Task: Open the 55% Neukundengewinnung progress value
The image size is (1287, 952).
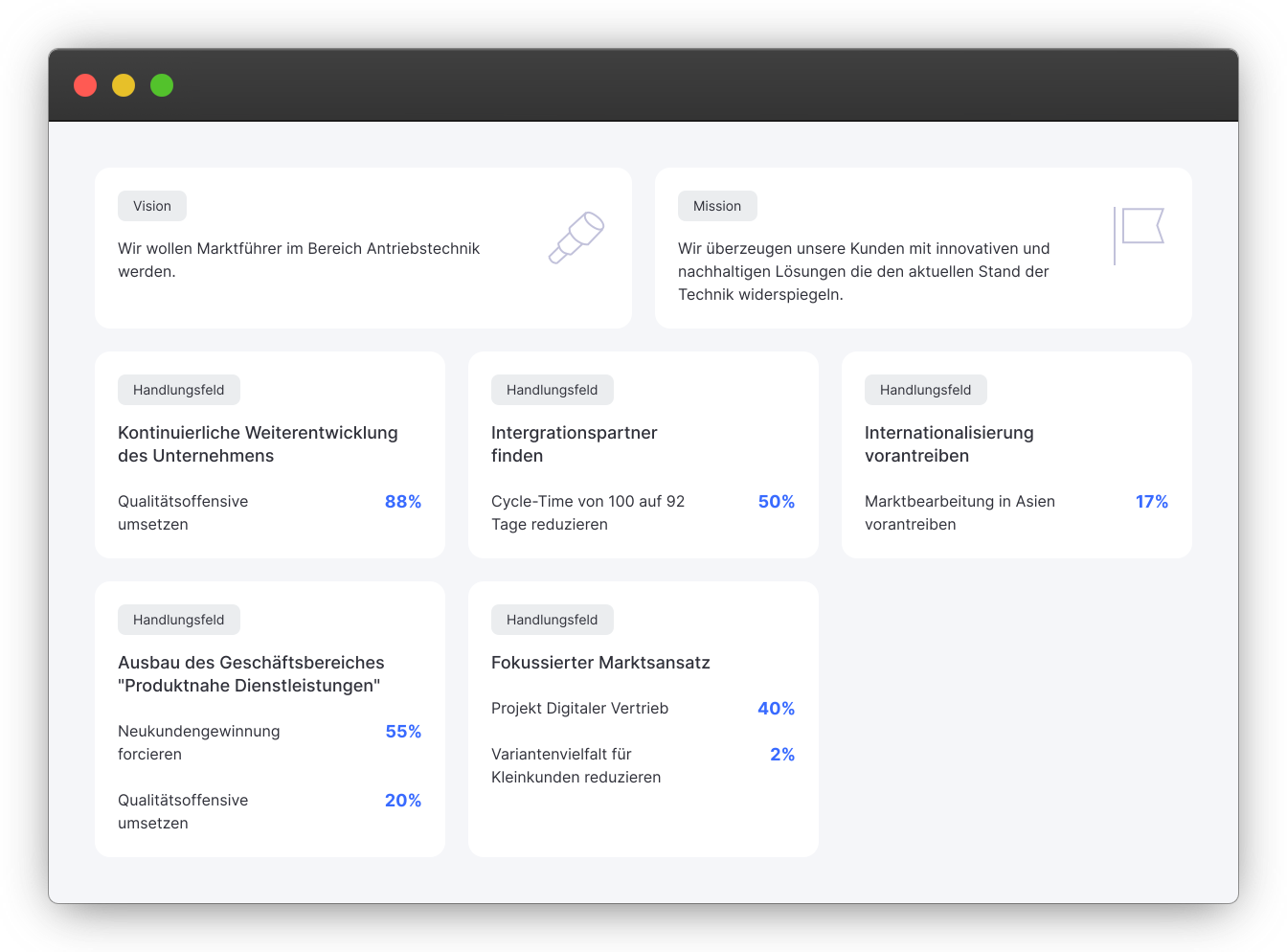Action: pos(403,732)
